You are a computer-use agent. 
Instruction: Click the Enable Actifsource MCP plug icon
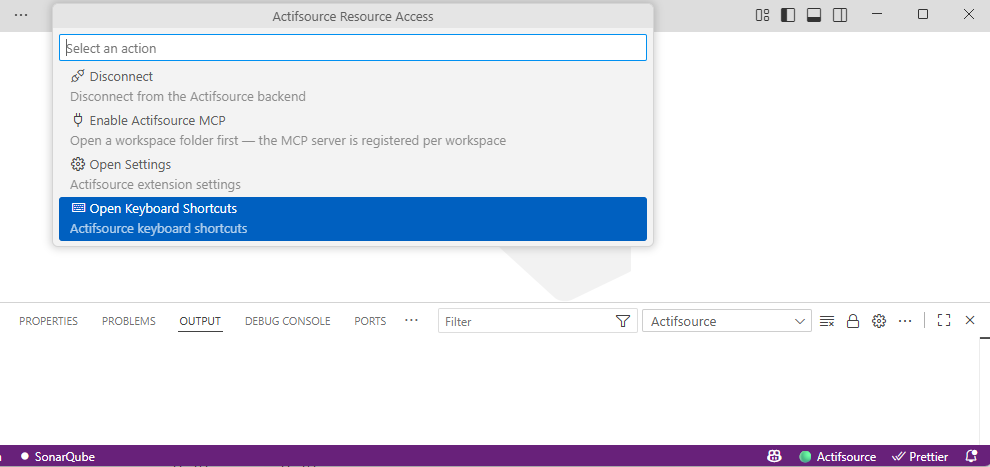[78, 120]
